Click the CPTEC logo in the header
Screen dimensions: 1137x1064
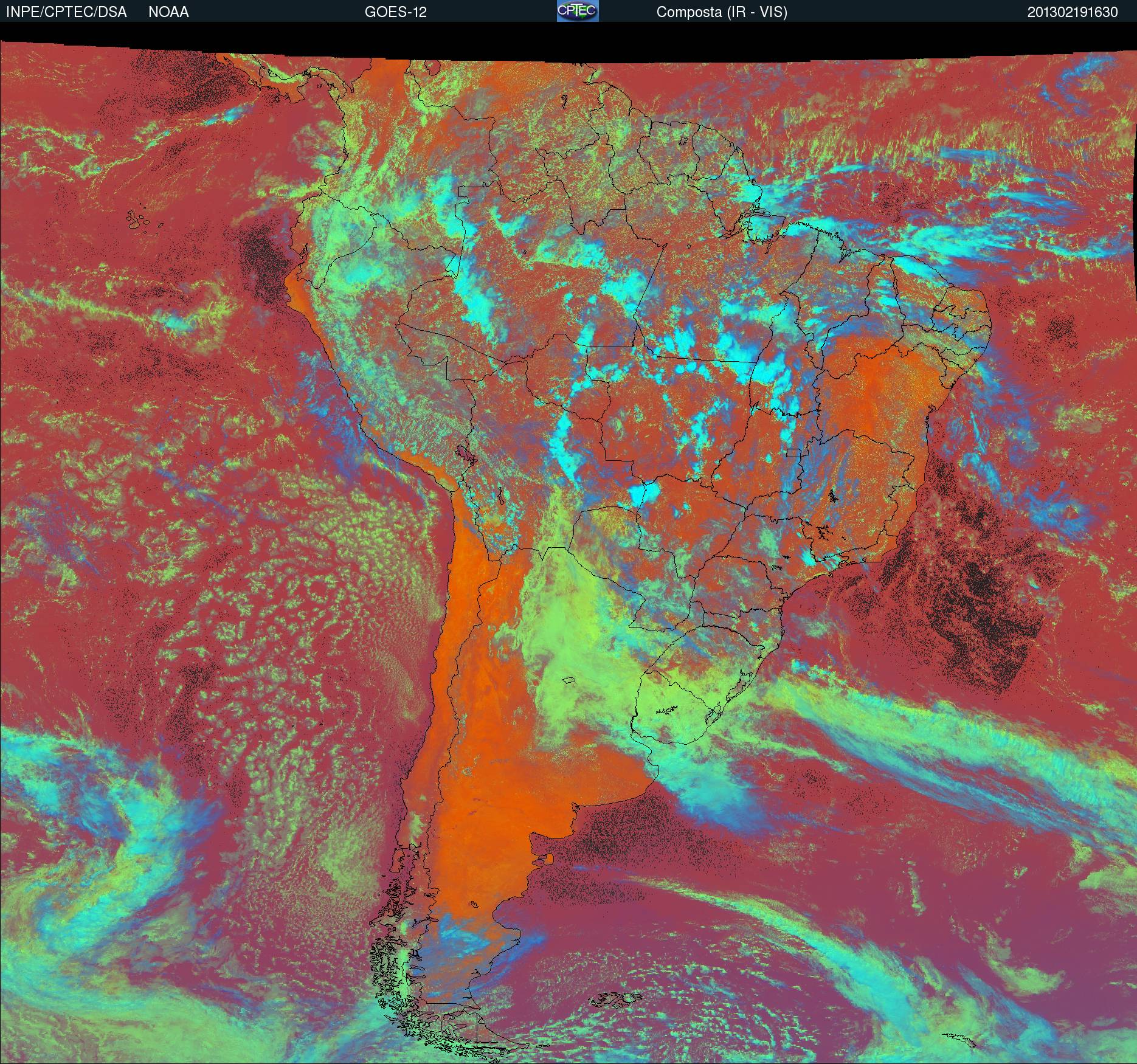(x=578, y=11)
